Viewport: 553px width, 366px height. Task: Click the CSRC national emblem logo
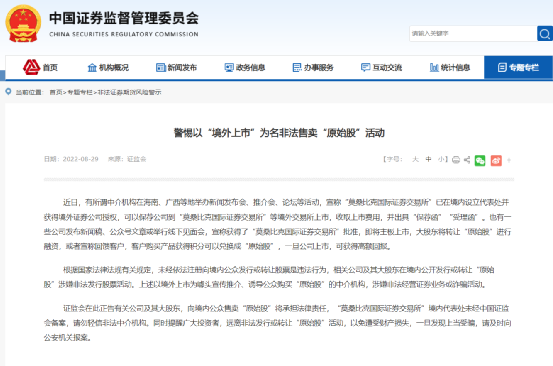click(23, 24)
